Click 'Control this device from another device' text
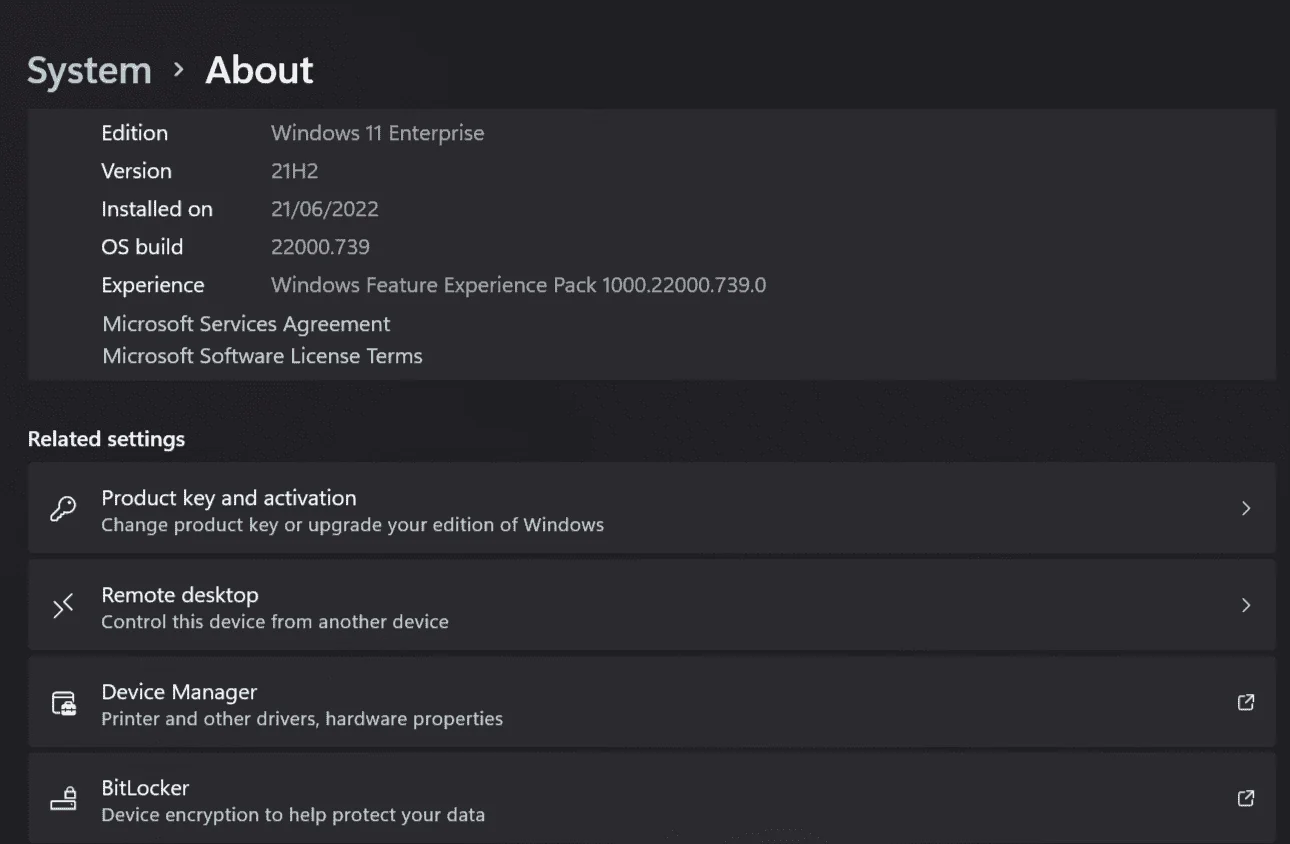 275,622
